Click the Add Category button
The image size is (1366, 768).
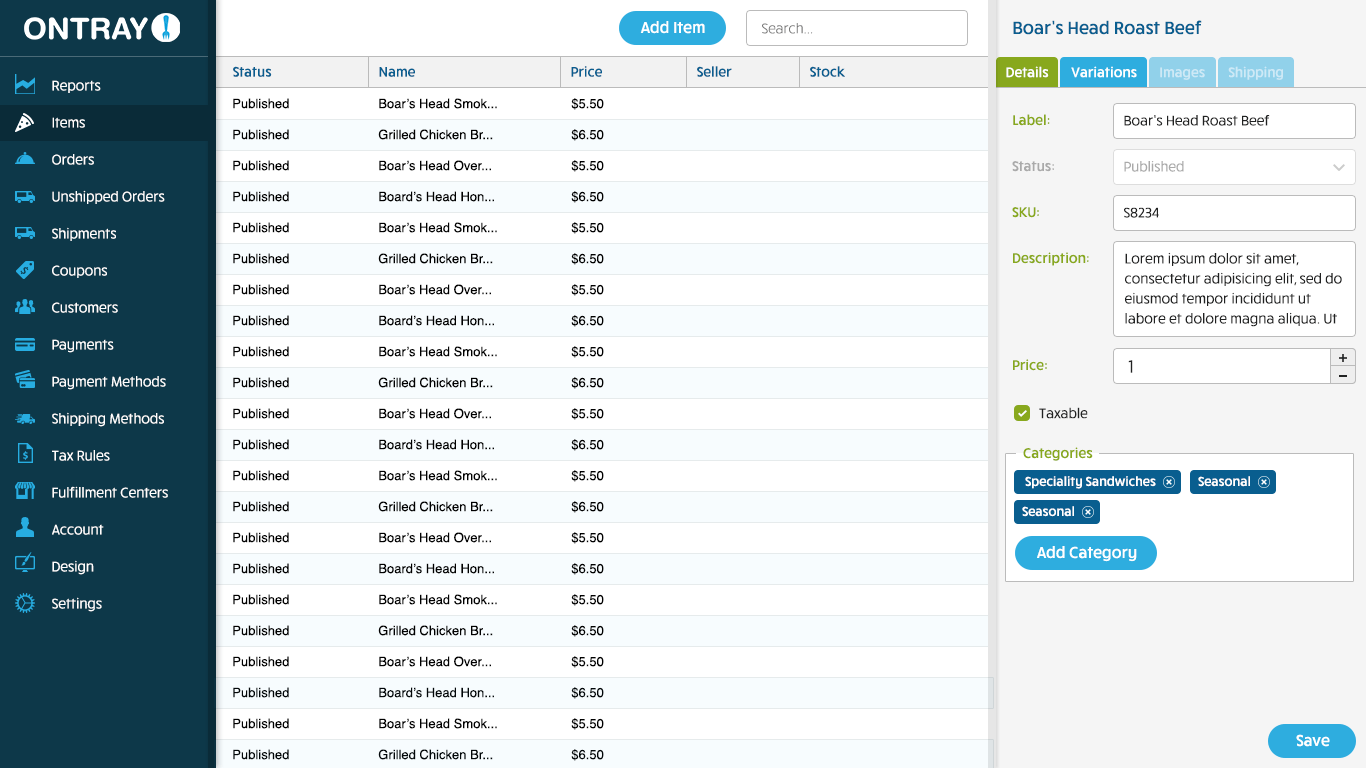[x=1086, y=553]
